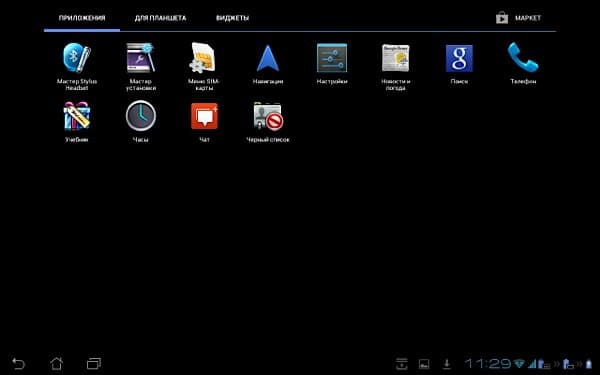Switch to the Приложения tab
600x375 pixels.
tap(82, 18)
